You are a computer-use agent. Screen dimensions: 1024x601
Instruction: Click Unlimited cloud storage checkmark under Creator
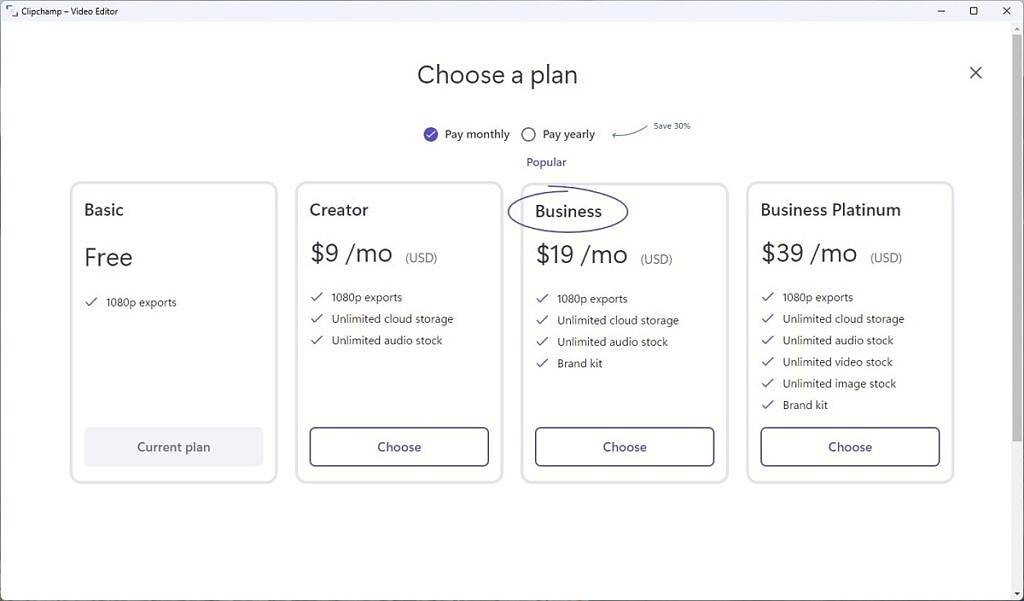click(x=316, y=319)
